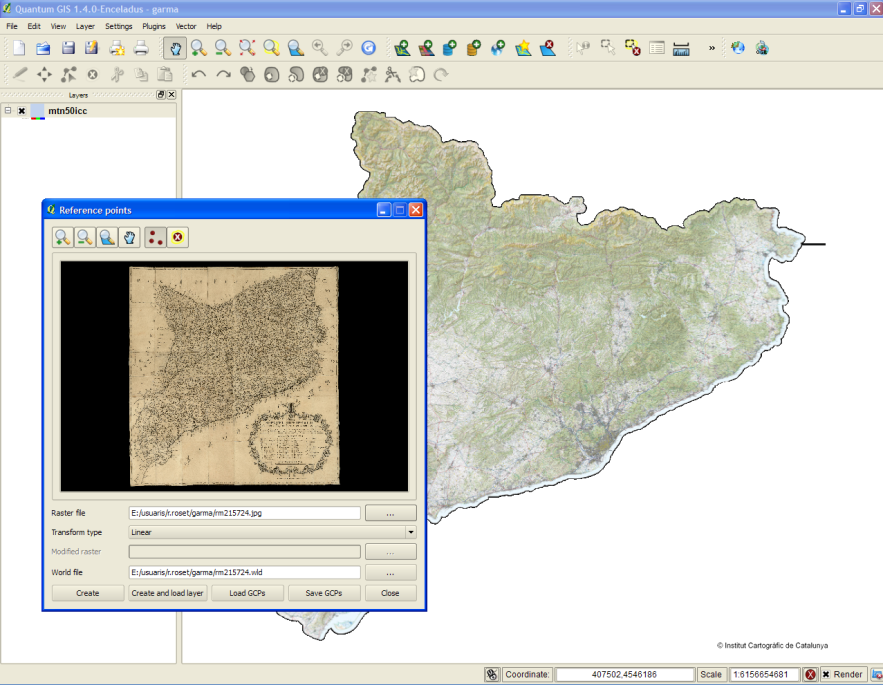Click the Add Raster Layer icon
This screenshot has width=883, height=685.
pos(426,48)
